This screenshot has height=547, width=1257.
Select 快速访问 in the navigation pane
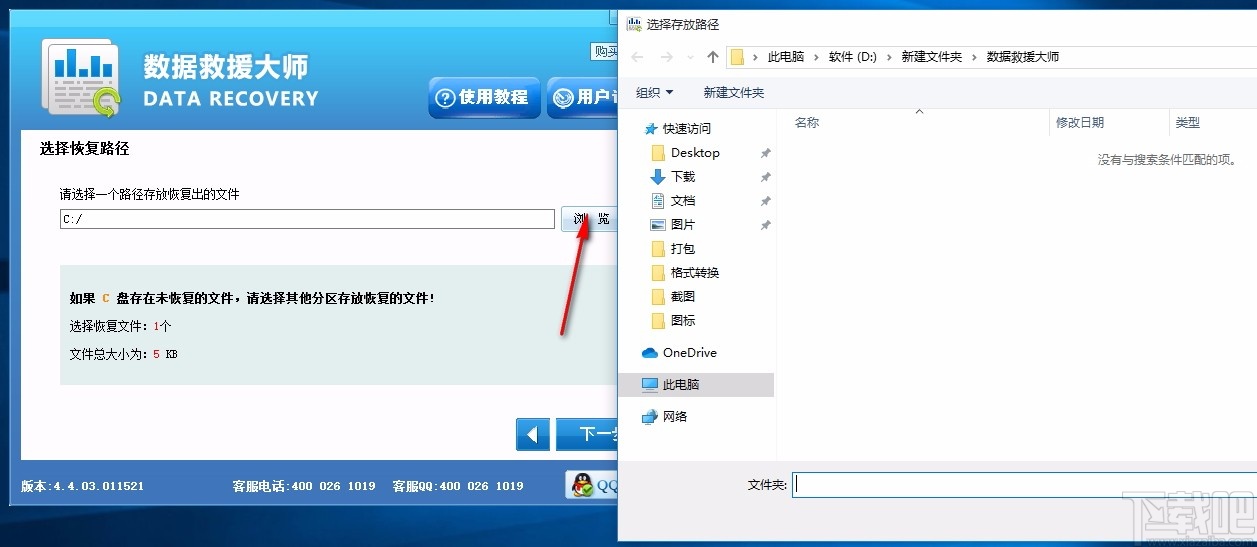[x=687, y=128]
